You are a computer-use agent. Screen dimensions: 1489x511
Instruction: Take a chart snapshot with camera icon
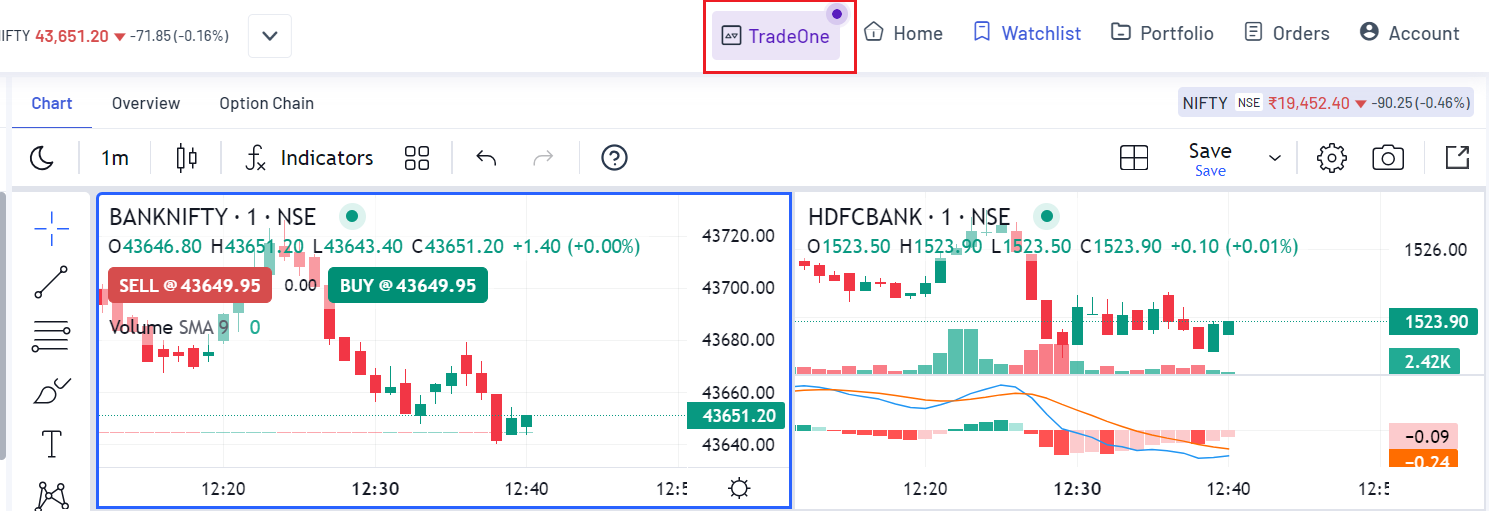pos(1388,158)
